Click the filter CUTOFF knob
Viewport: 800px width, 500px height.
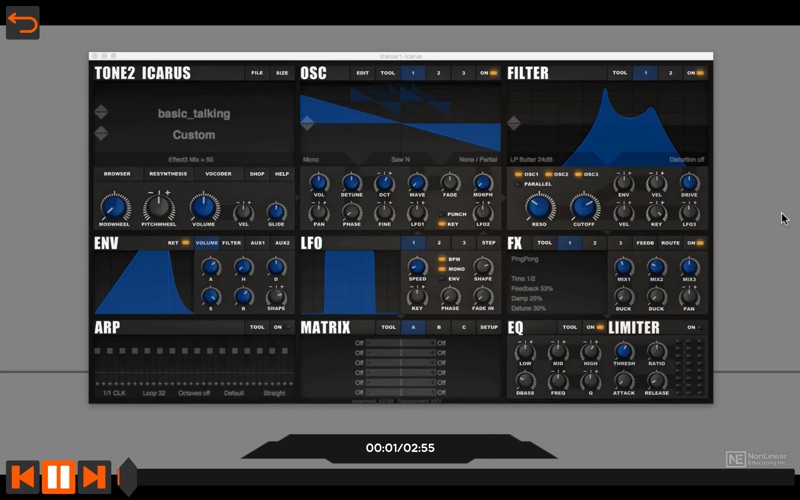point(584,207)
